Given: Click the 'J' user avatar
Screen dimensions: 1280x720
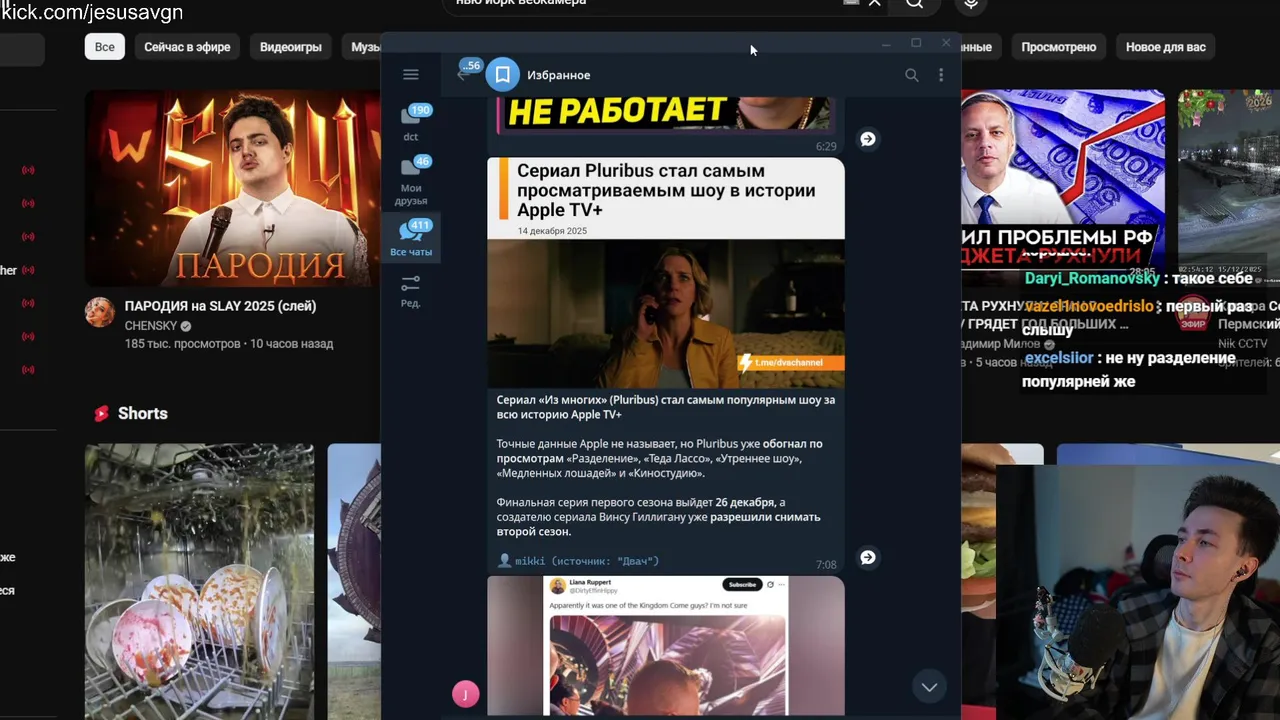Looking at the screenshot, I should pyautogui.click(x=465, y=694).
